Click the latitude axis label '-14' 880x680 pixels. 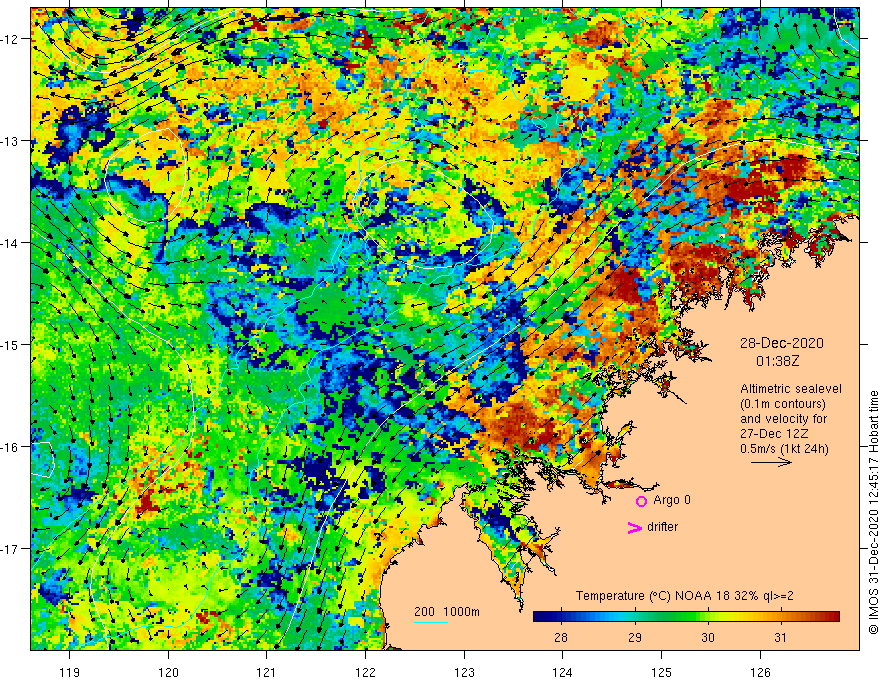[x=11, y=243]
